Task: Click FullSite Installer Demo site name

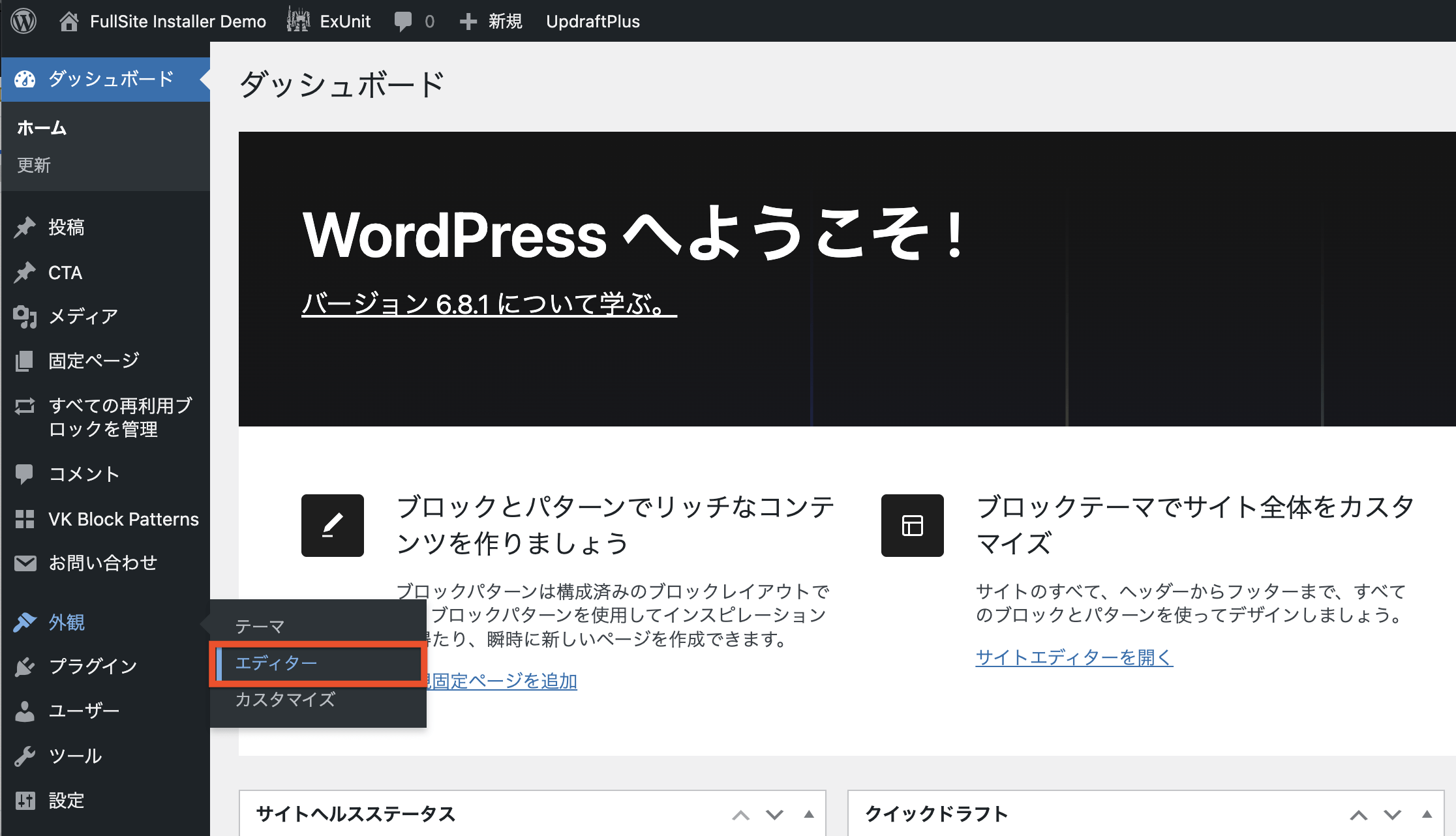Action: [x=178, y=22]
